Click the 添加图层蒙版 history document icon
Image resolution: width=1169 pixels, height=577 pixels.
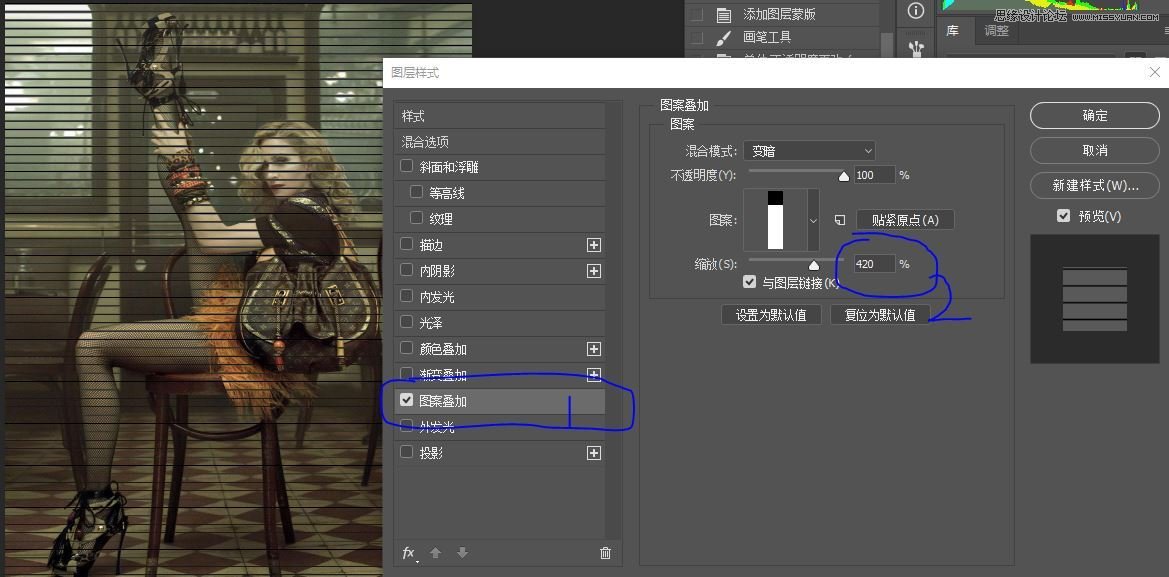click(723, 14)
